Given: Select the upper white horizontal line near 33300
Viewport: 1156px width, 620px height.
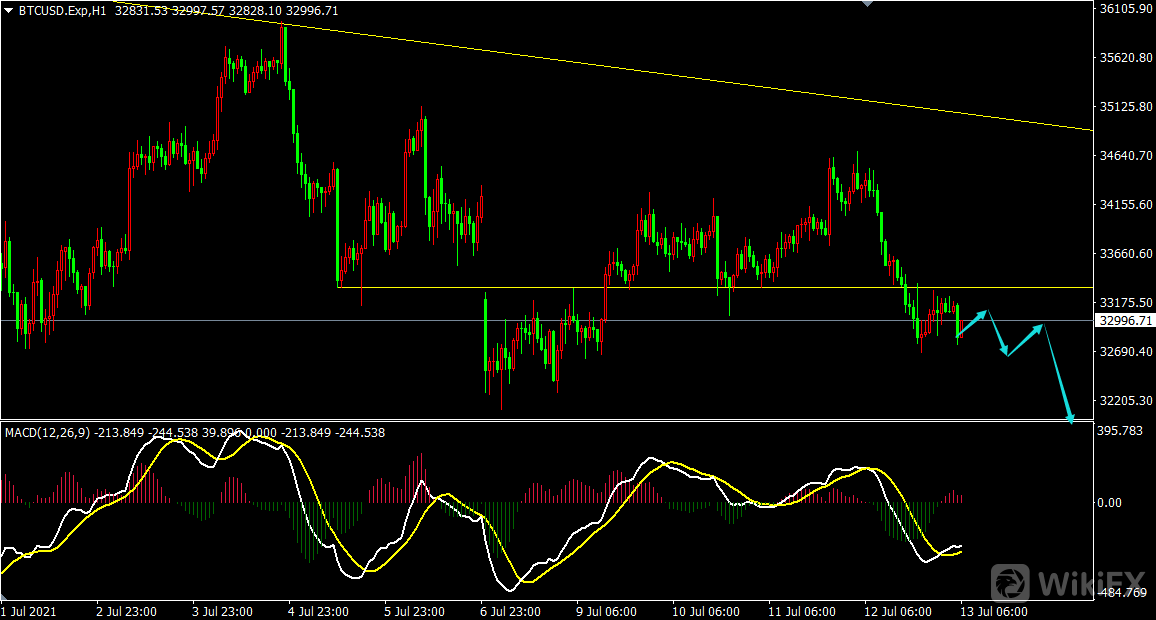Looking at the screenshot, I should tap(700, 287).
